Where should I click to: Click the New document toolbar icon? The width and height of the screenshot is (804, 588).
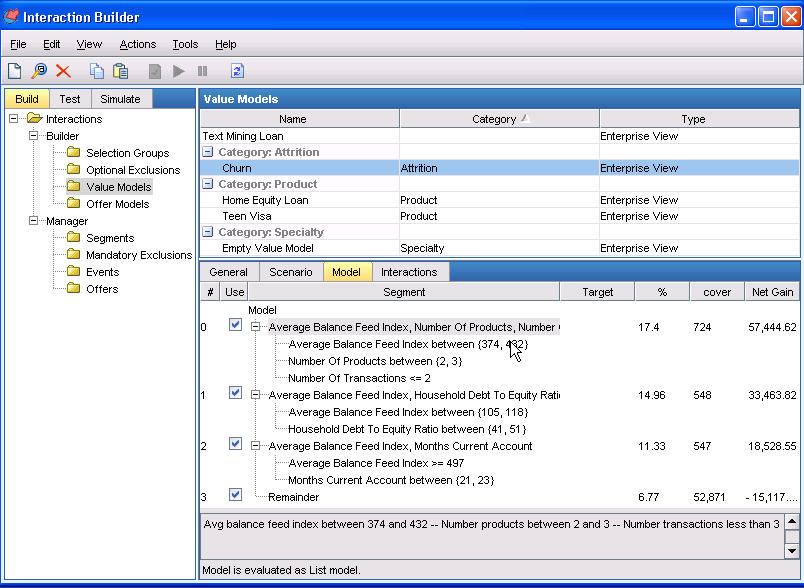[x=14, y=71]
